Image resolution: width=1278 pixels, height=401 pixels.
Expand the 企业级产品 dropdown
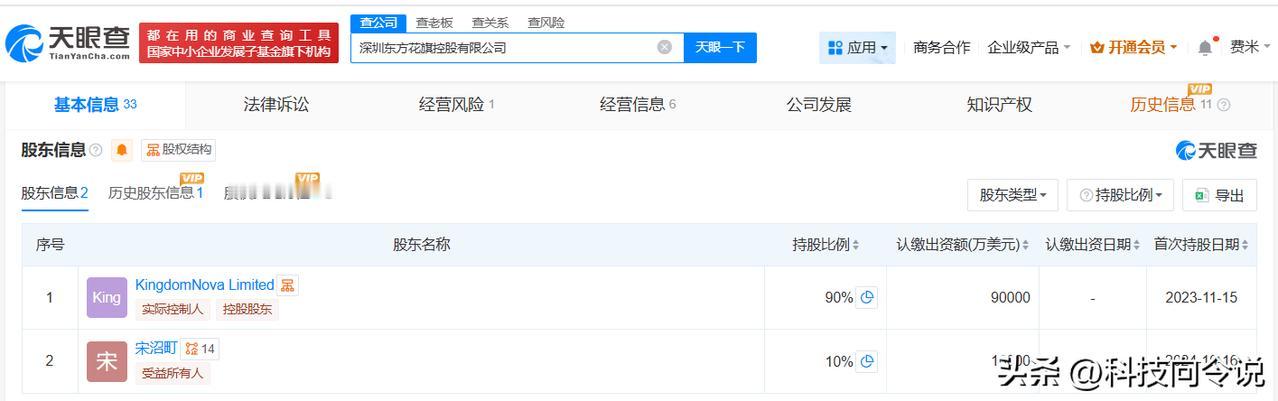pos(1029,47)
